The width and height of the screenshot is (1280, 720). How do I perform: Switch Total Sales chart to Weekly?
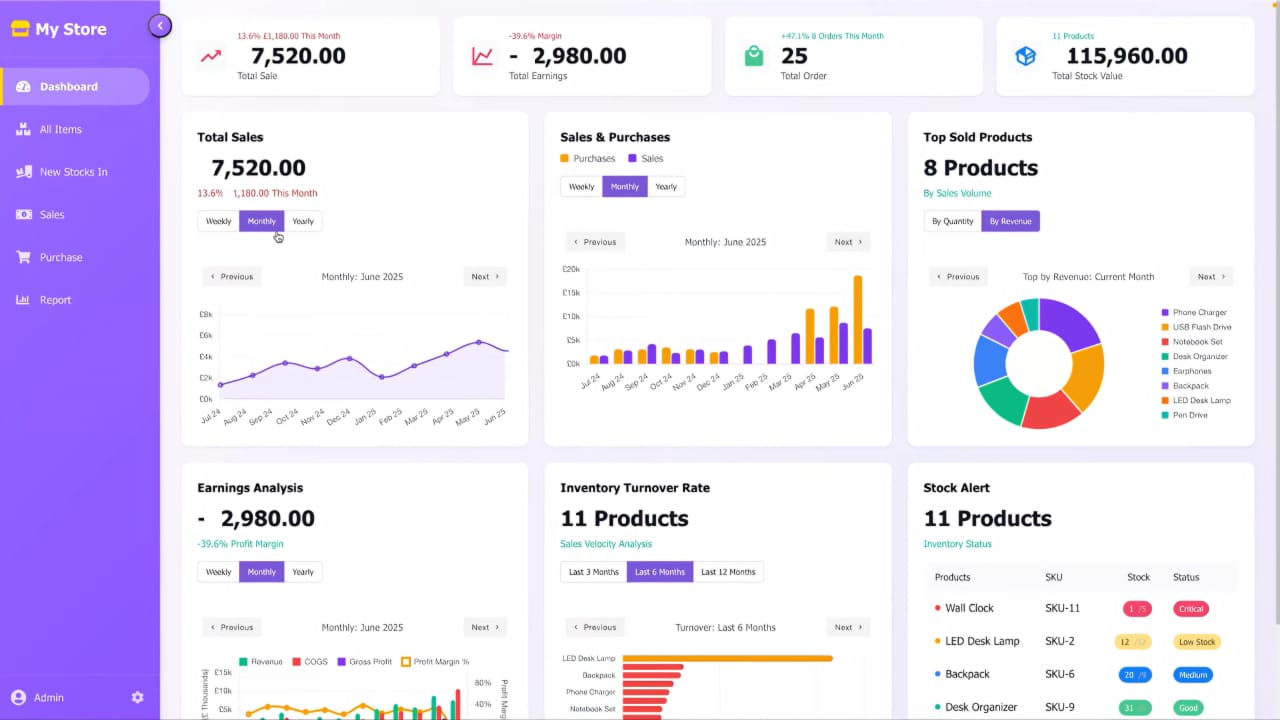pyautogui.click(x=218, y=221)
